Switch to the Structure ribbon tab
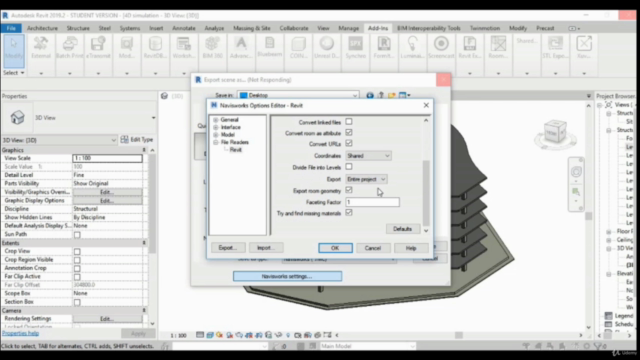 [78, 28]
